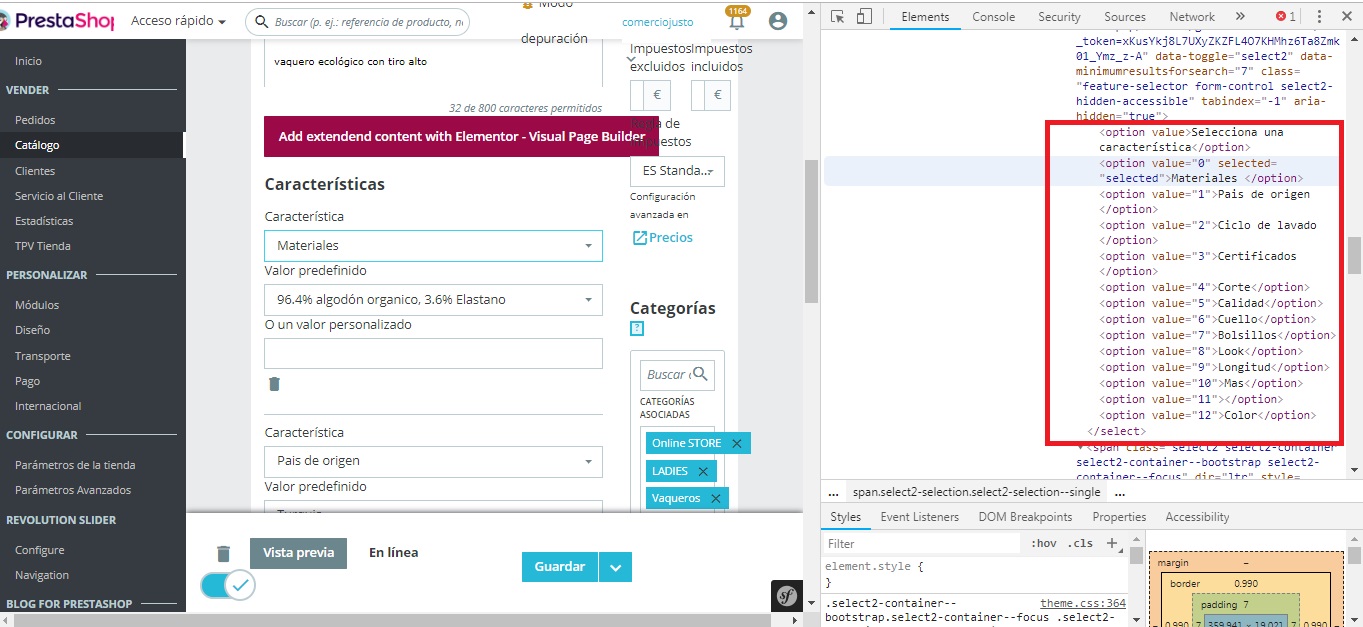Open theme.css:364 source link
The width and height of the screenshot is (1363, 627).
pos(1083,603)
